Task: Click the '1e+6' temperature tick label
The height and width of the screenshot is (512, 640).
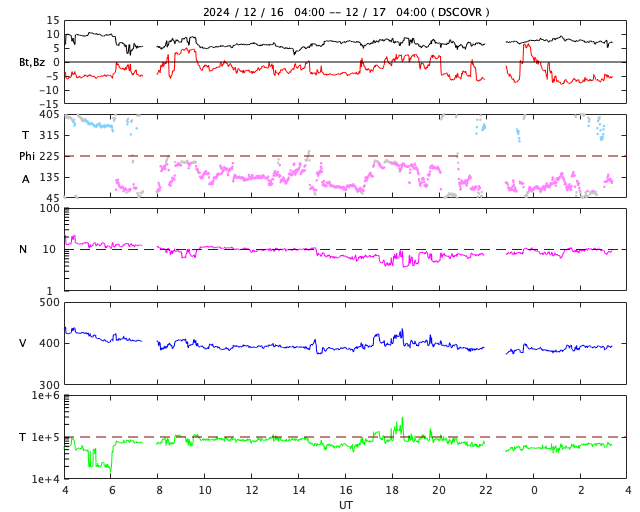Action: click(46, 395)
